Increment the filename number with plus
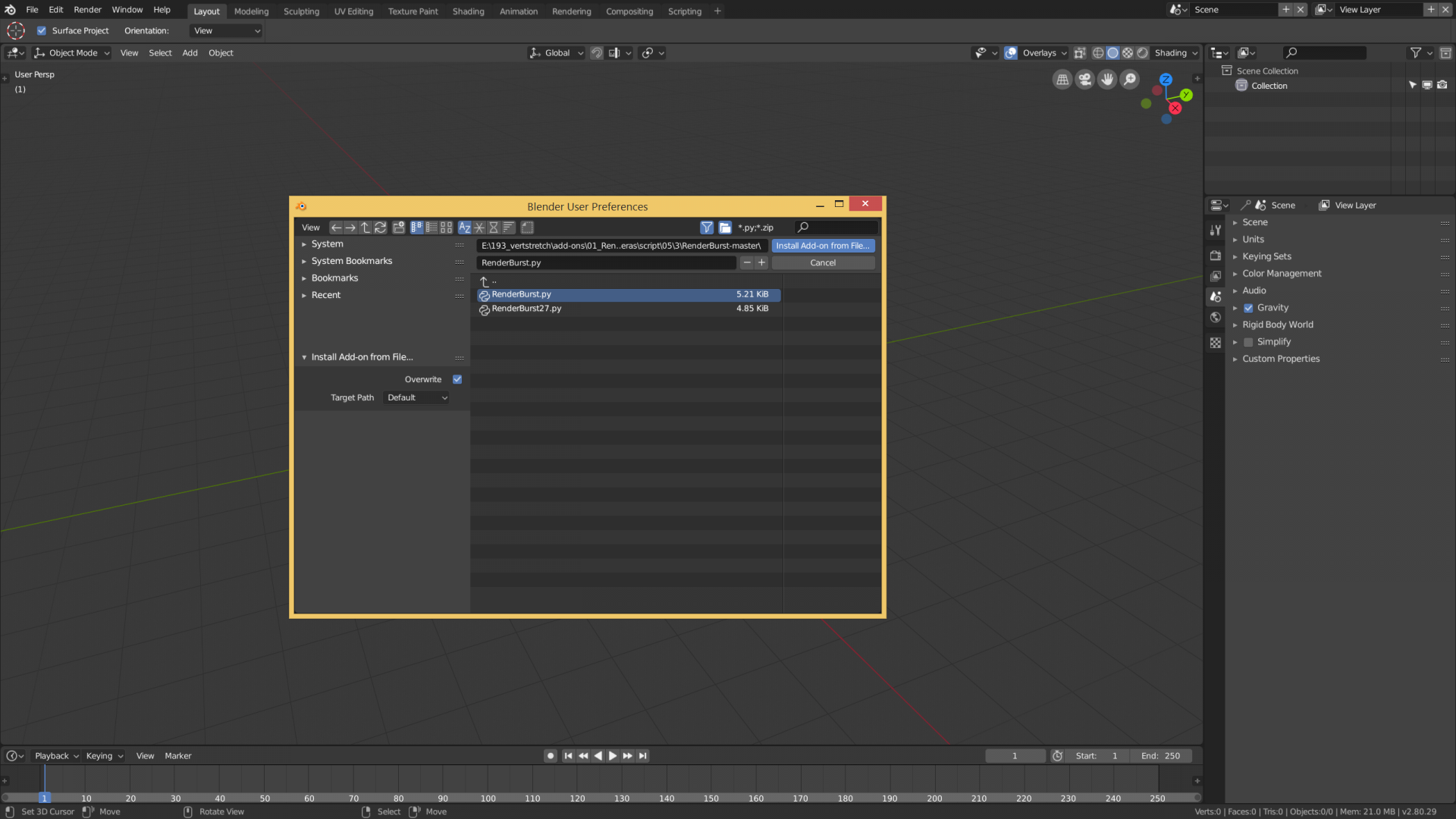1456x819 pixels. 761,263
